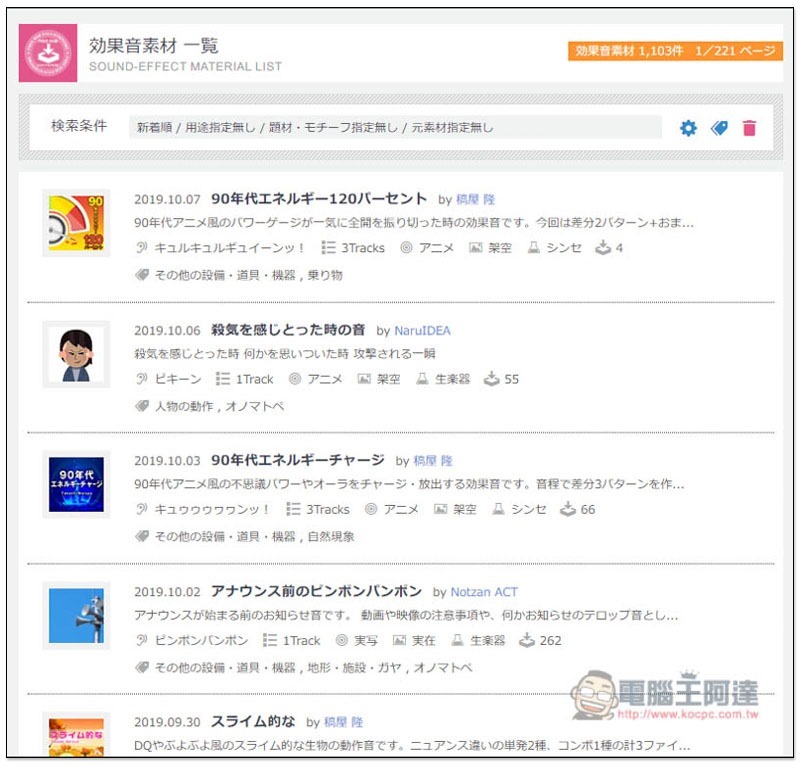Click the 自然現象 tag text

[331, 537]
